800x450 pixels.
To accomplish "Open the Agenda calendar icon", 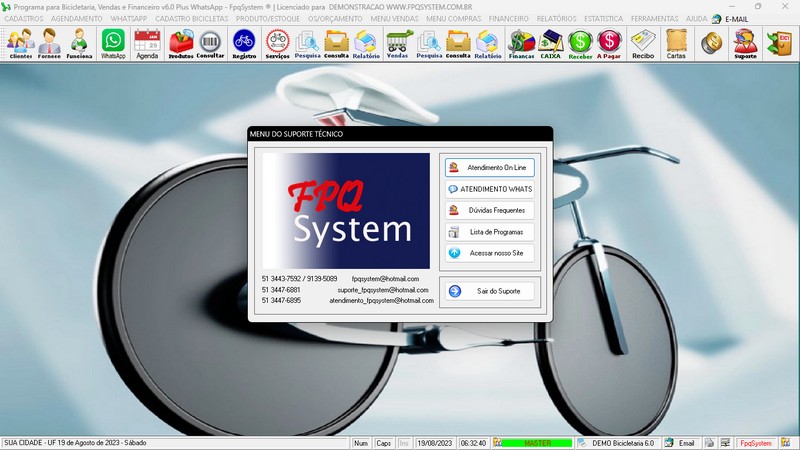I will click(147, 43).
